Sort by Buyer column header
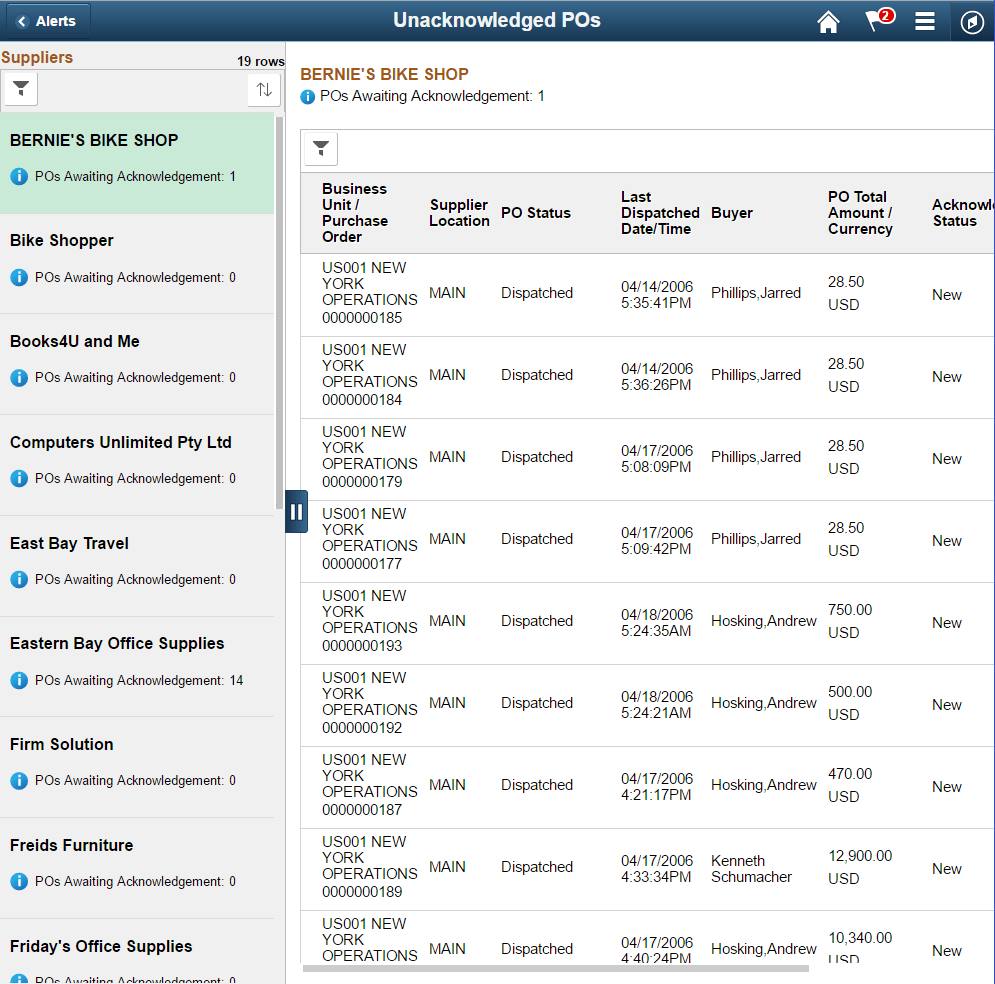995x984 pixels. [x=732, y=213]
